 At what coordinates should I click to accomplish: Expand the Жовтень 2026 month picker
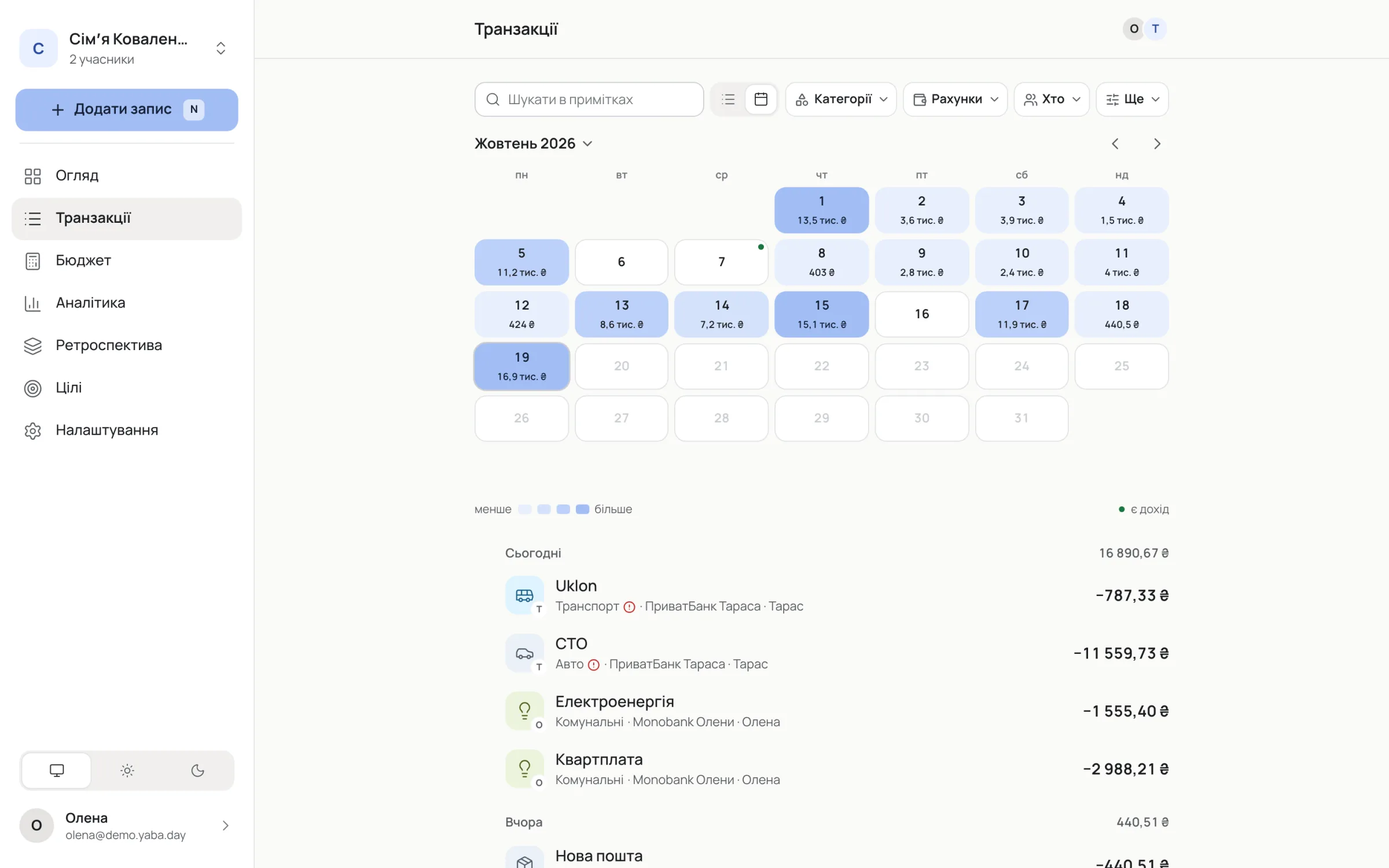[x=534, y=144]
